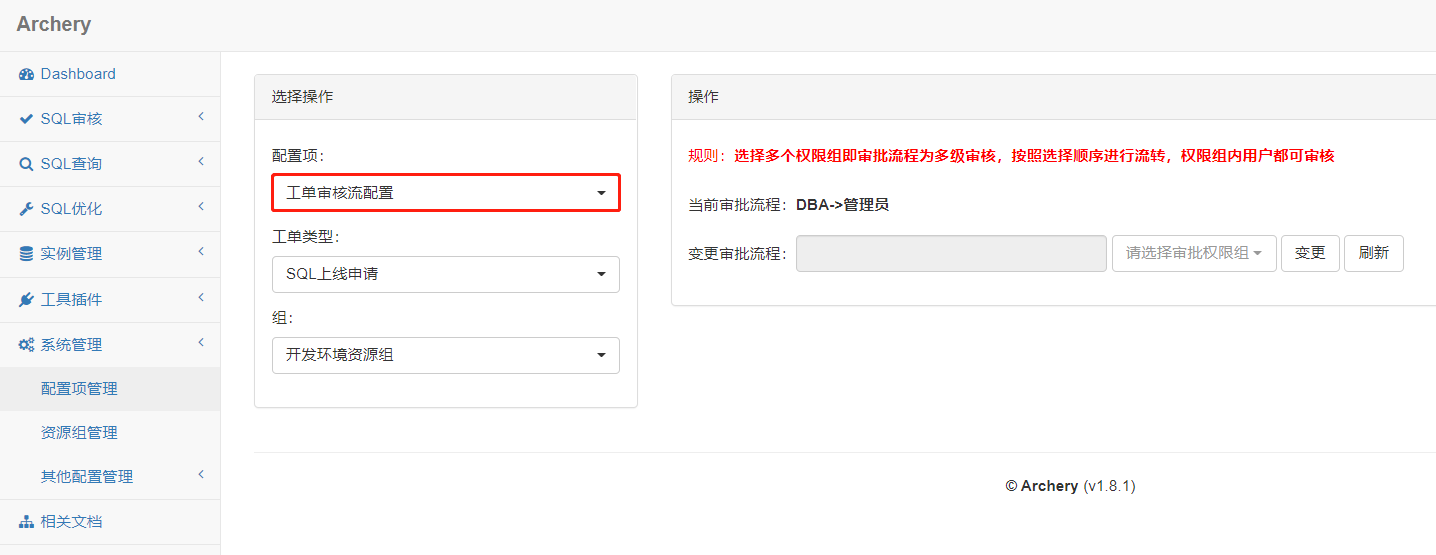Click the 变更审批流程 input field

pos(951,253)
